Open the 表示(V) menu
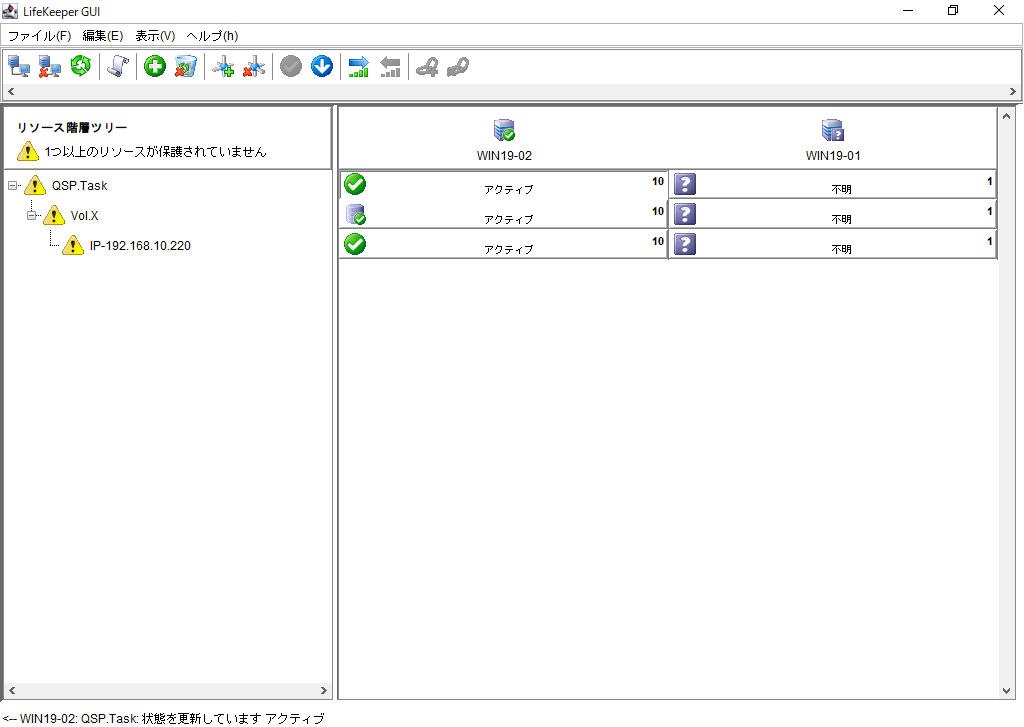Viewport: 1024px width, 727px height. pos(155,35)
